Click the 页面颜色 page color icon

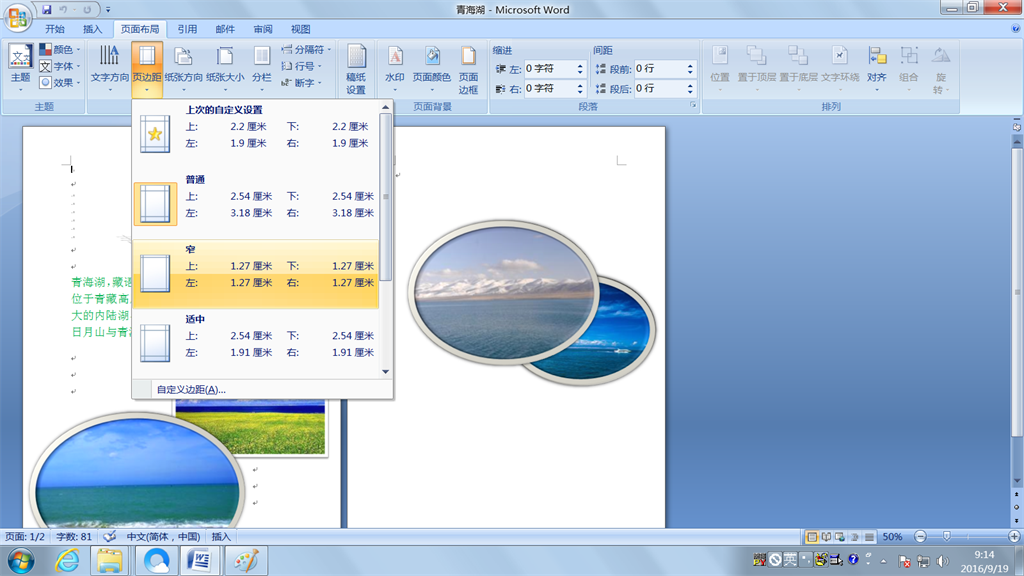(x=432, y=60)
